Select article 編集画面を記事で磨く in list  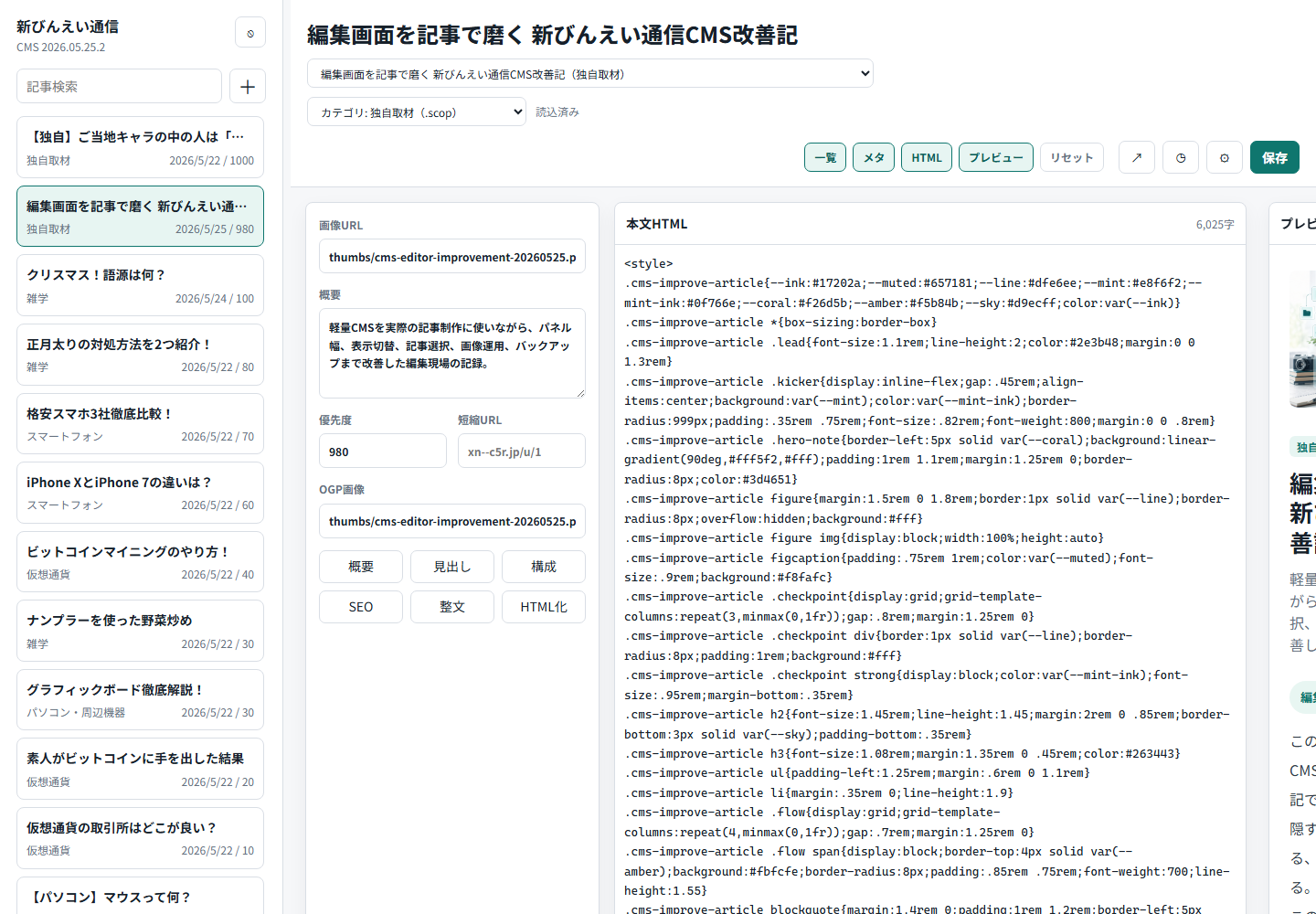click(141, 217)
